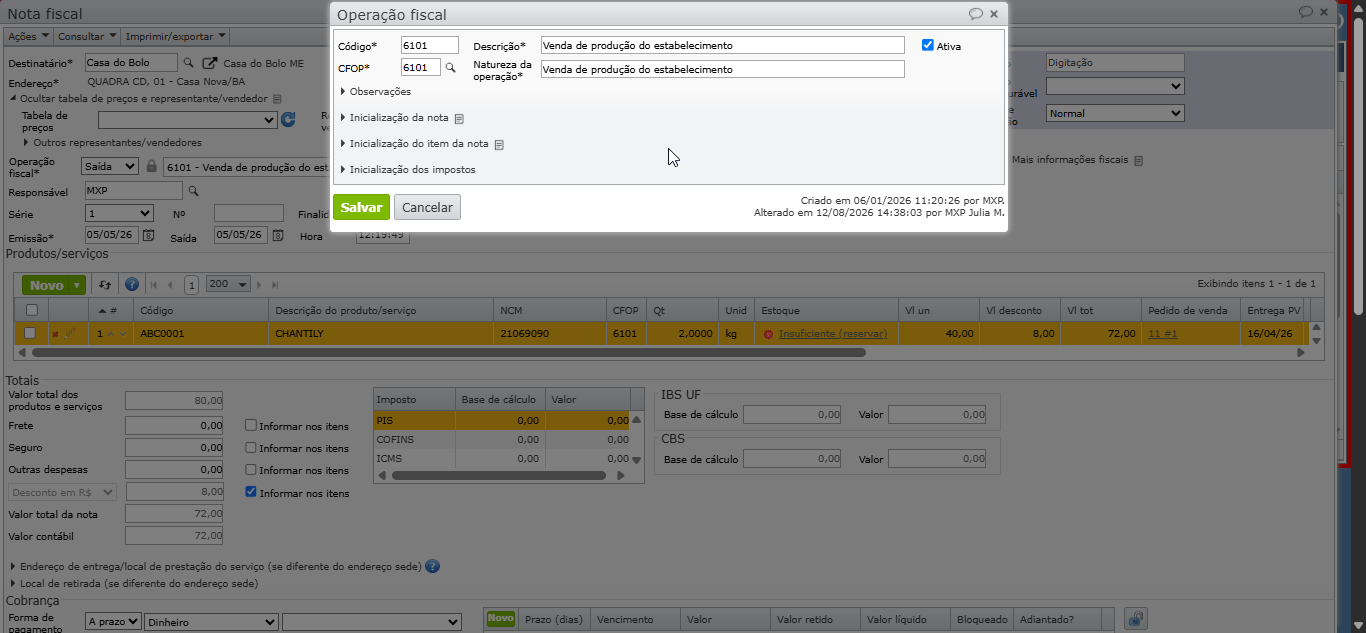Screen dimensions: 1366x633
Task: Open the Insuficiente (reservar) link
Action: pos(833,334)
